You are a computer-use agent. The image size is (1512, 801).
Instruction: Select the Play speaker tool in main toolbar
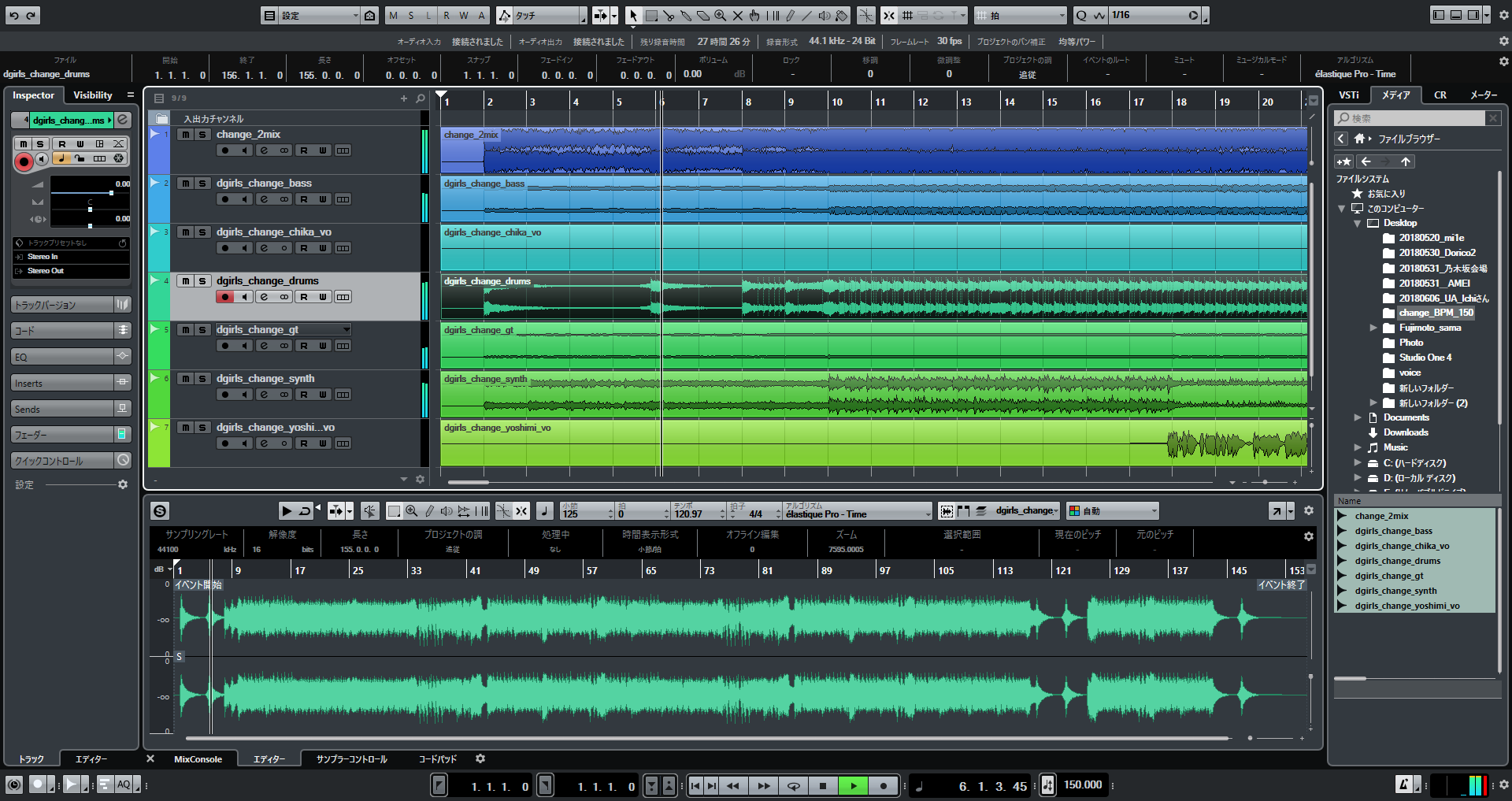click(x=825, y=15)
